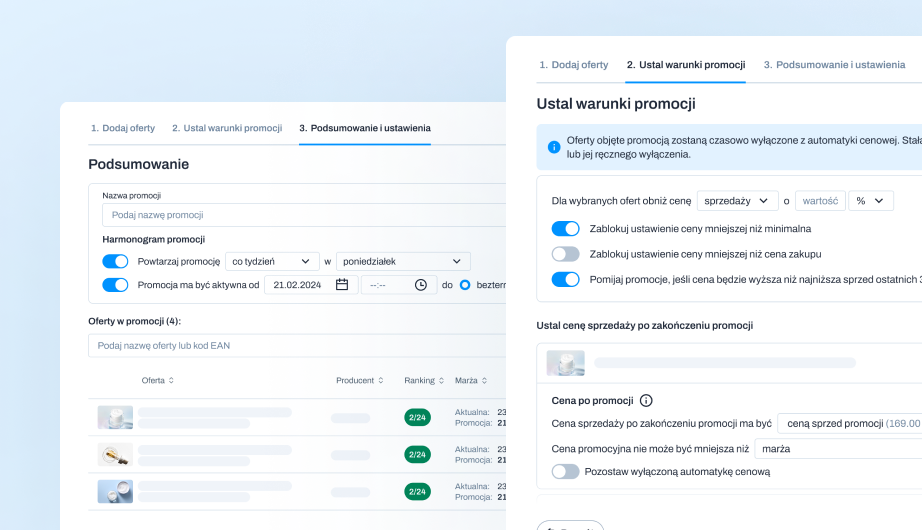Open the ceną sprzed promocji dropdown
This screenshot has height=530, width=922.
[850, 423]
